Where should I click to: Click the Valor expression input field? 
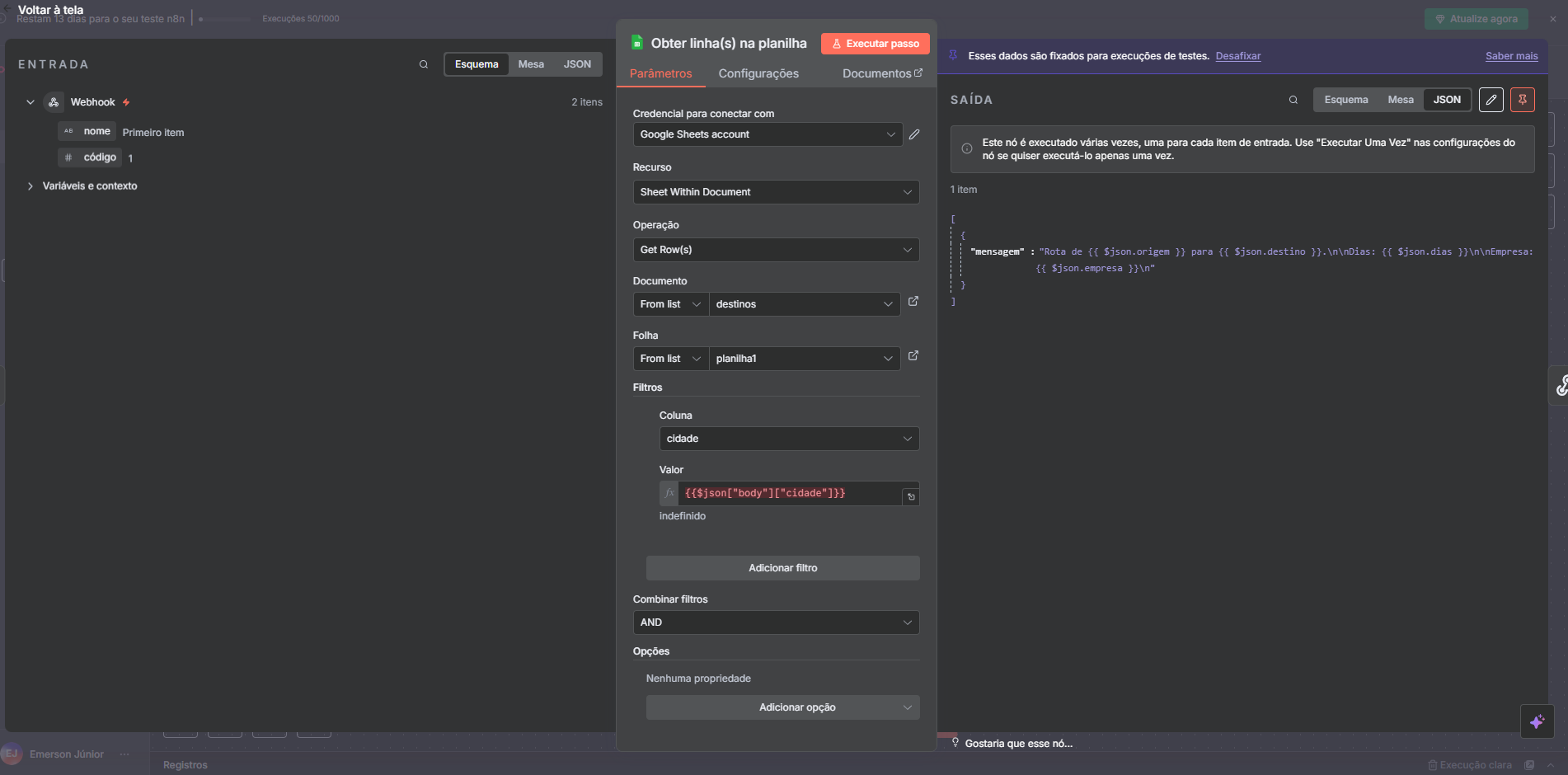[x=790, y=493]
